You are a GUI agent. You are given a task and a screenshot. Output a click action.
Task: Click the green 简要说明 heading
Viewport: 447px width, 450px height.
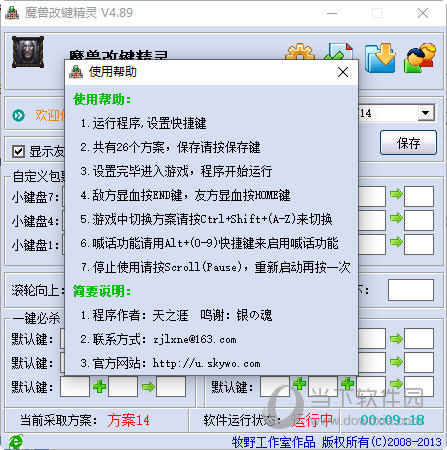point(102,291)
